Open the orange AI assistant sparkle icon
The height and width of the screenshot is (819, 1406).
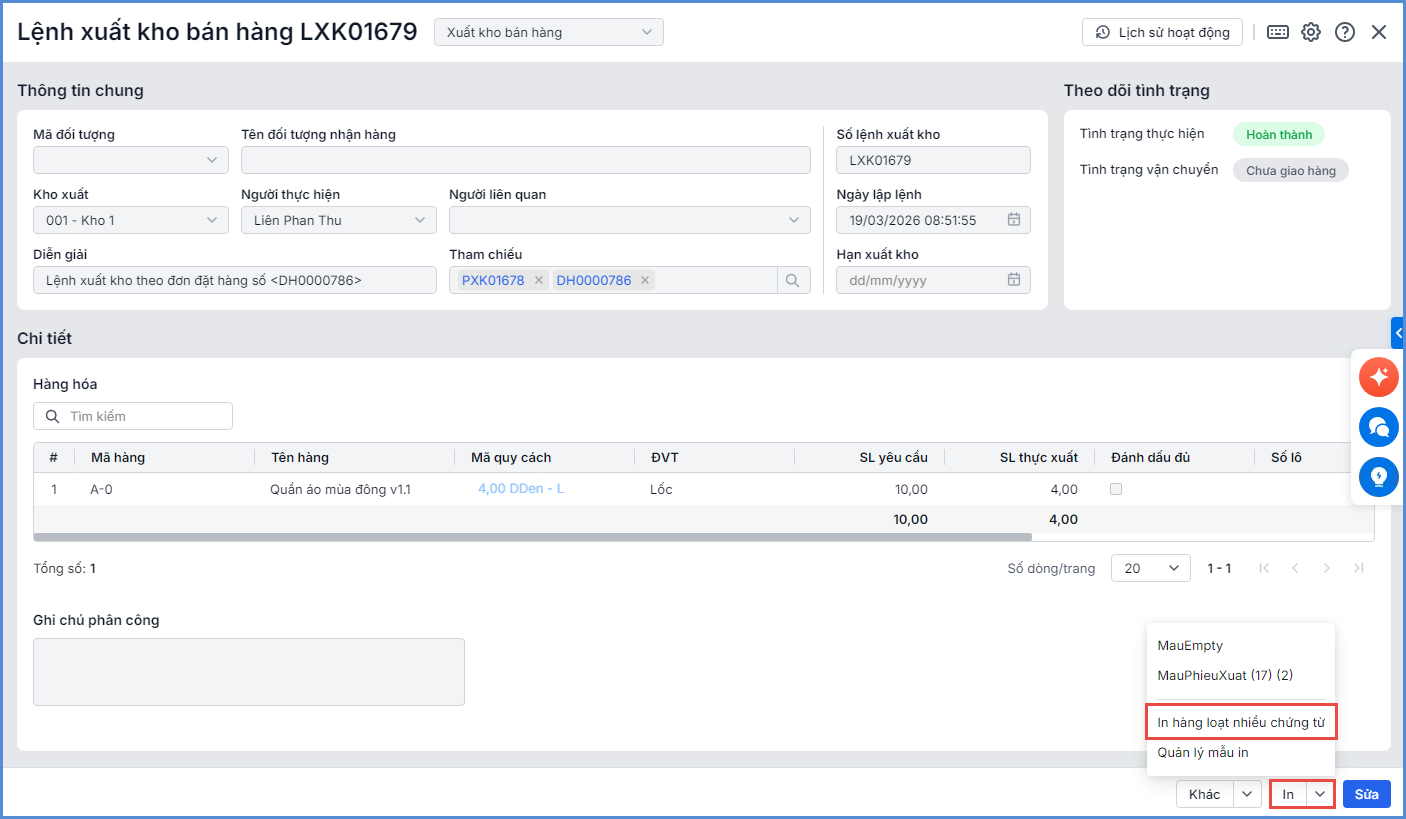pos(1379,377)
